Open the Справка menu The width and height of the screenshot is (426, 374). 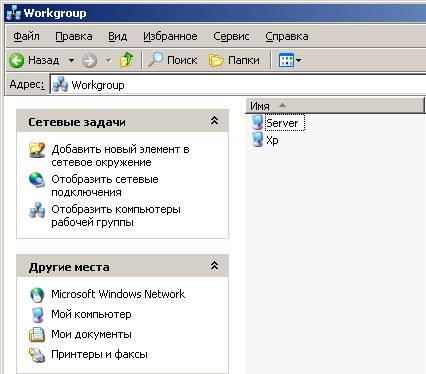287,36
